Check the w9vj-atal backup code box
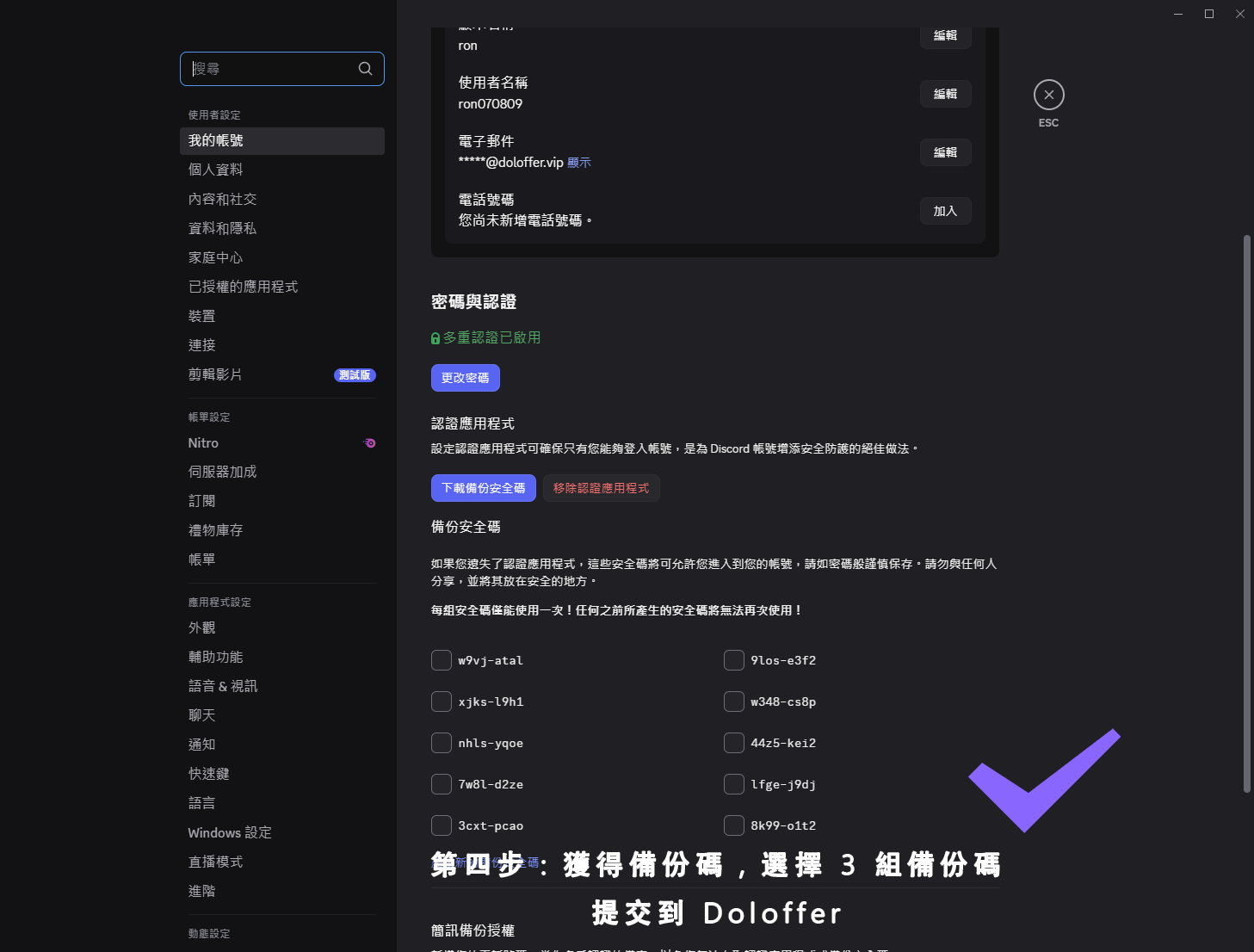The height and width of the screenshot is (952, 1254). point(442,660)
